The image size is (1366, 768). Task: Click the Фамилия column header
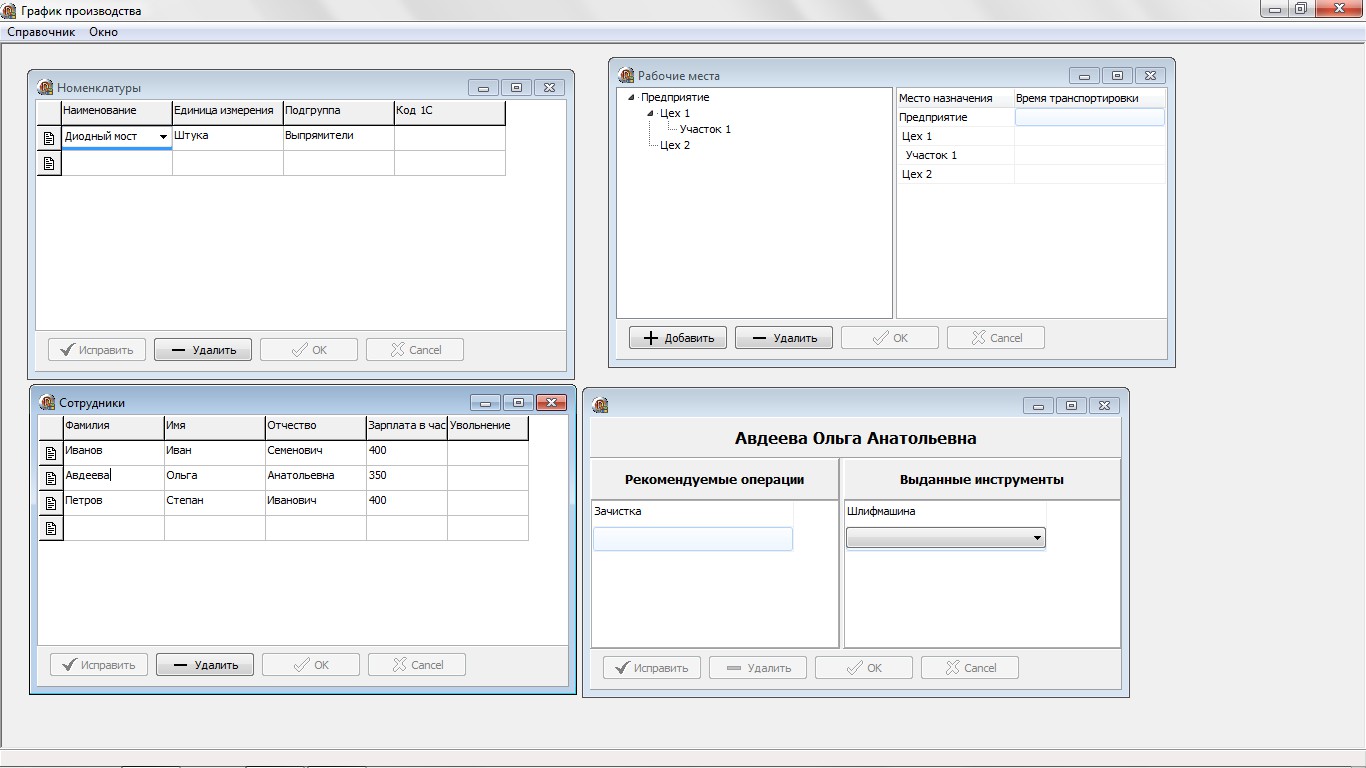pyautogui.click(x=114, y=427)
